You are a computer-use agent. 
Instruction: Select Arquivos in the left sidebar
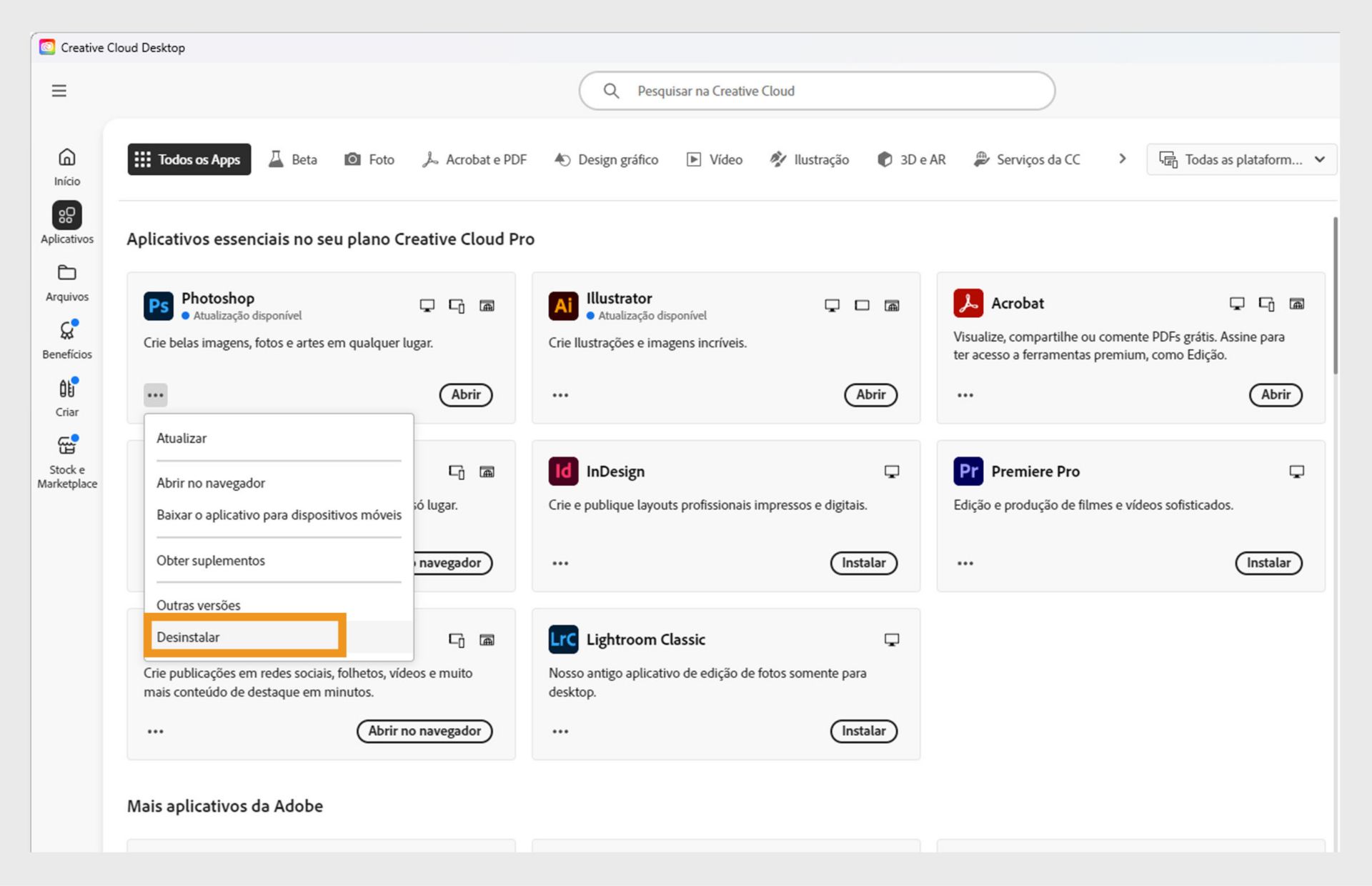point(66,280)
